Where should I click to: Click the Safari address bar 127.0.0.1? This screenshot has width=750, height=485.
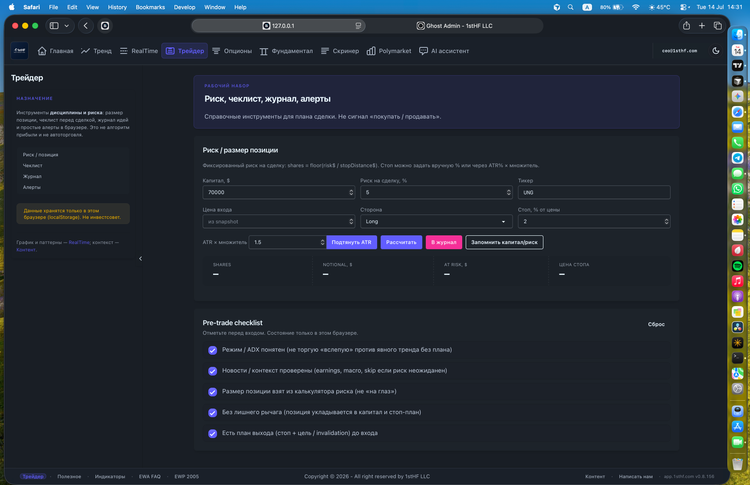(278, 26)
